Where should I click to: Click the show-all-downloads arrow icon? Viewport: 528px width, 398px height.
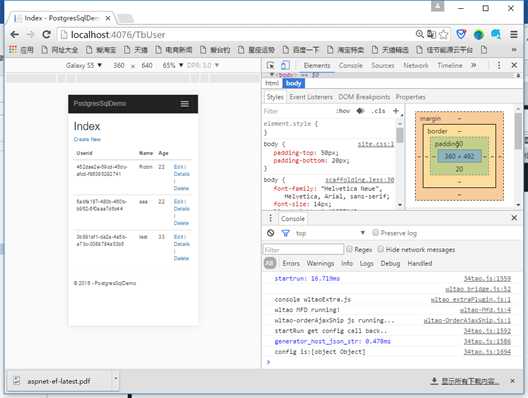click(x=434, y=381)
